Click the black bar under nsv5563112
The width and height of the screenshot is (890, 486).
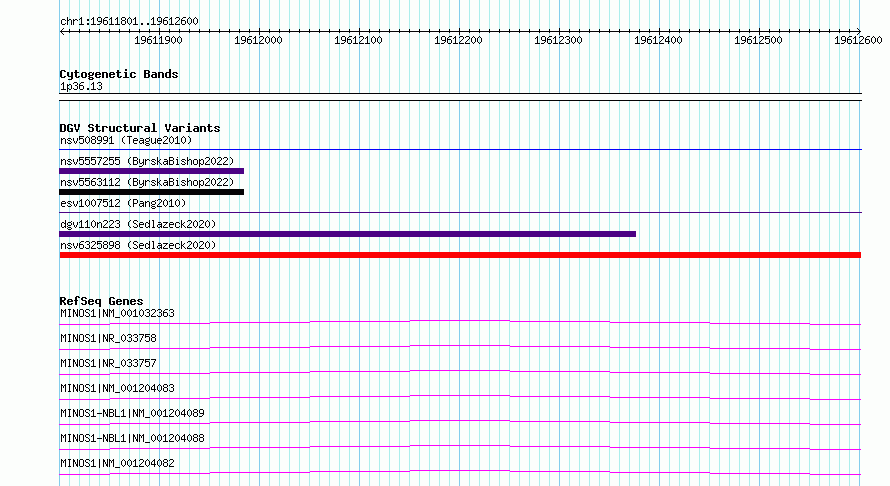(x=152, y=192)
